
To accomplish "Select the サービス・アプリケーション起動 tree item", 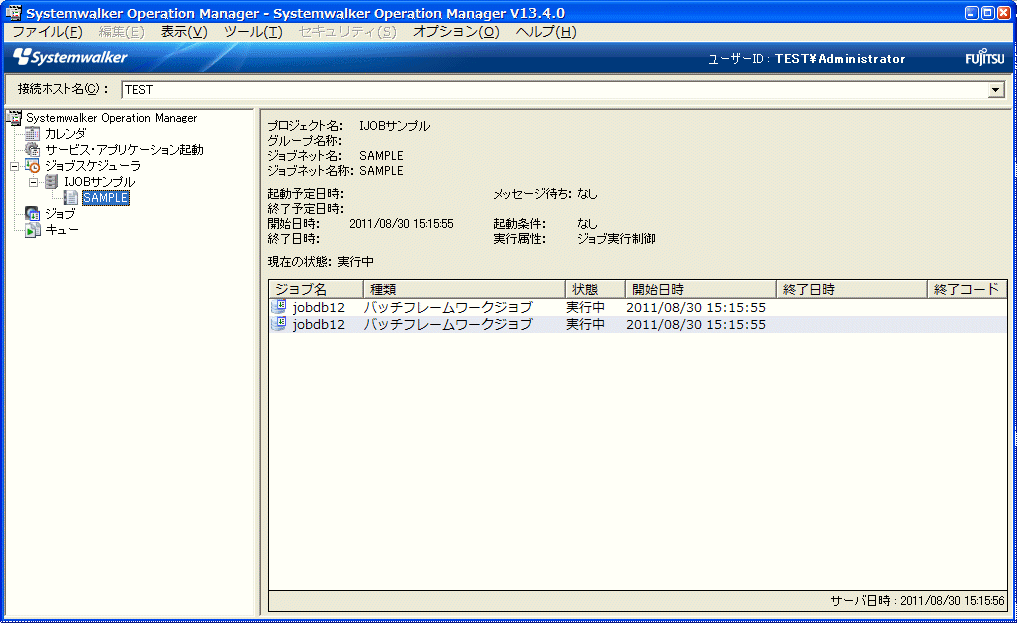I will [x=124, y=150].
